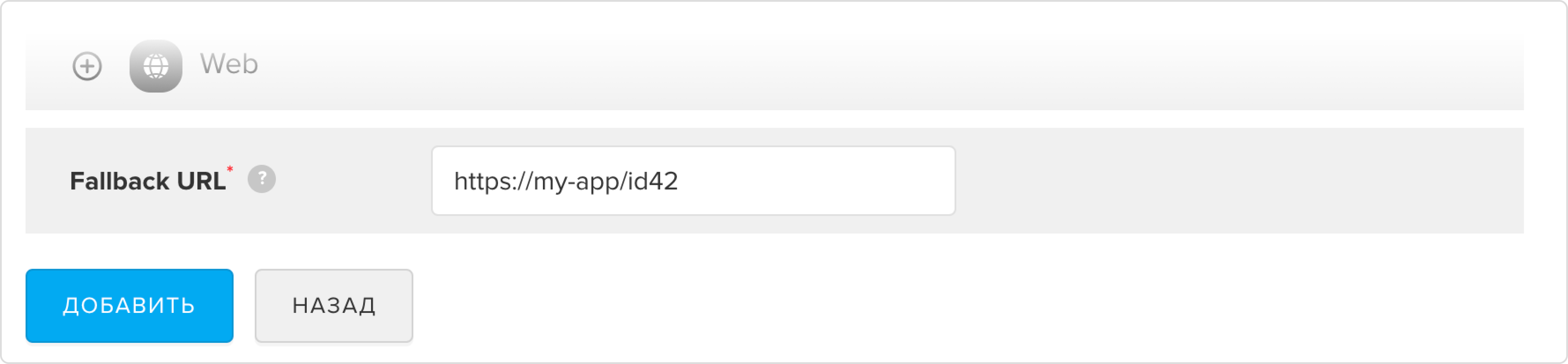Add the Web platform using plus icon
Screen dimensions: 1568x364
[x=87, y=66]
